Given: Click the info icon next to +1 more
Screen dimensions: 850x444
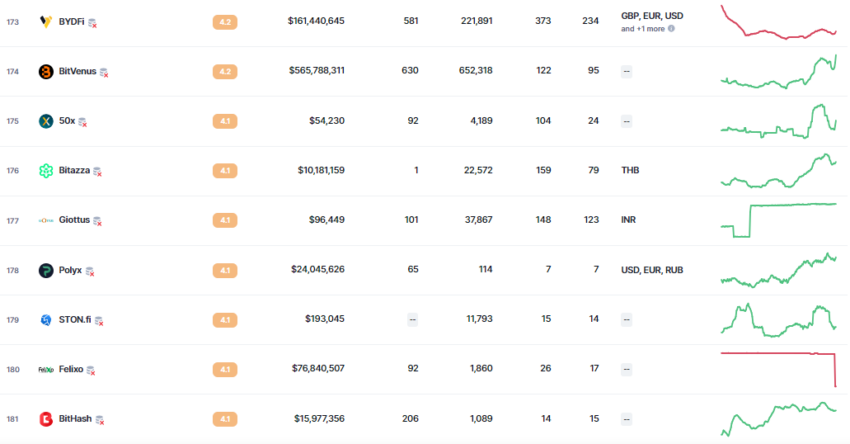Looking at the screenshot, I should 671,29.
